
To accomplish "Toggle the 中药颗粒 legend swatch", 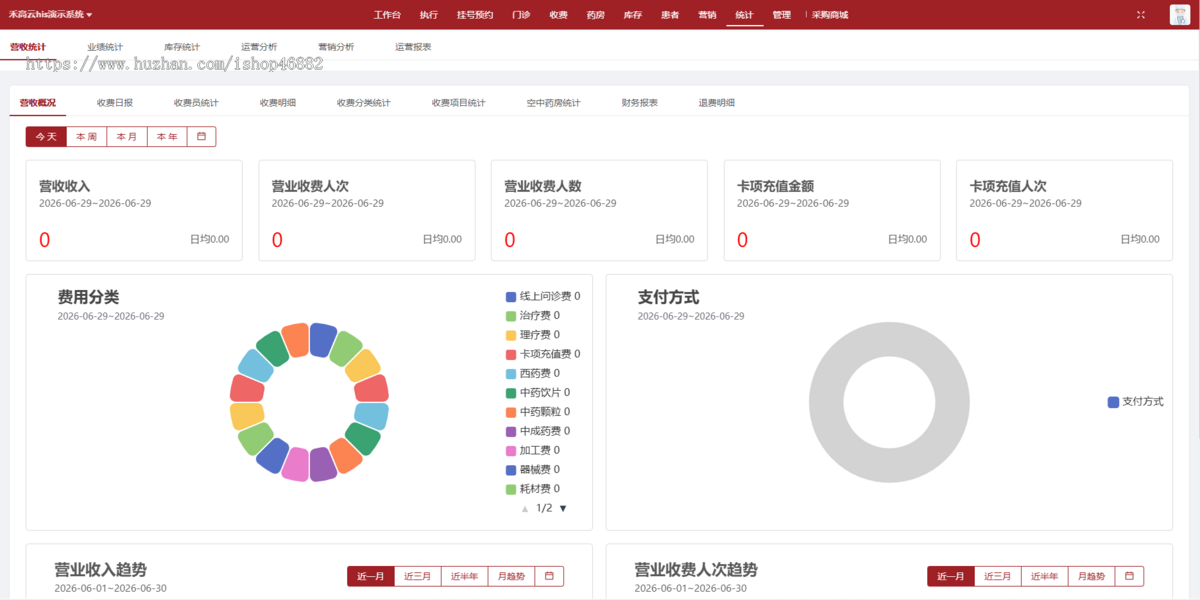I will [511, 412].
